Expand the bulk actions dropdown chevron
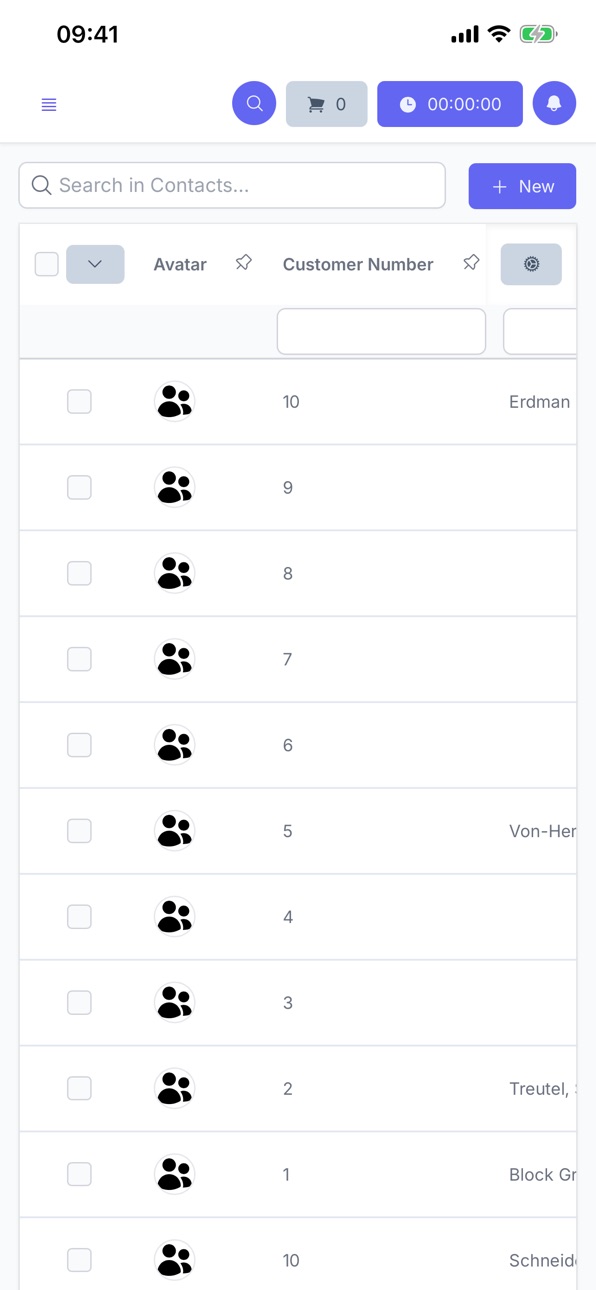Image resolution: width=596 pixels, height=1290 pixels. 95,264
